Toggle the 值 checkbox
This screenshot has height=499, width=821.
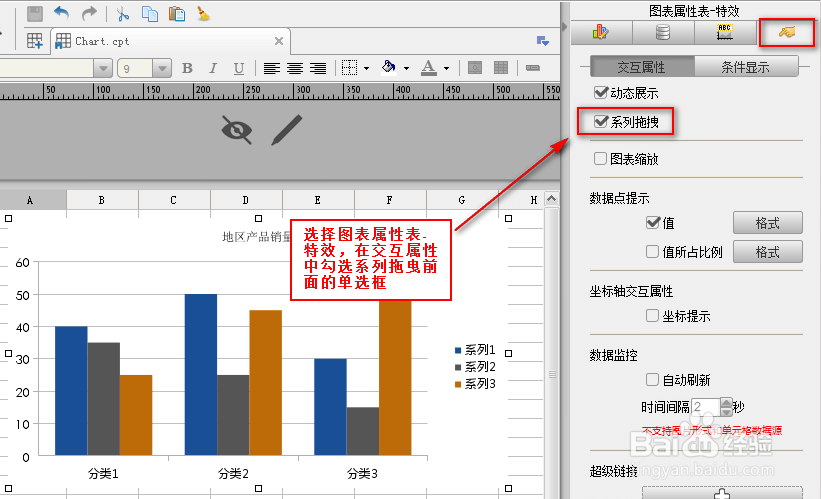pyautogui.click(x=652, y=223)
